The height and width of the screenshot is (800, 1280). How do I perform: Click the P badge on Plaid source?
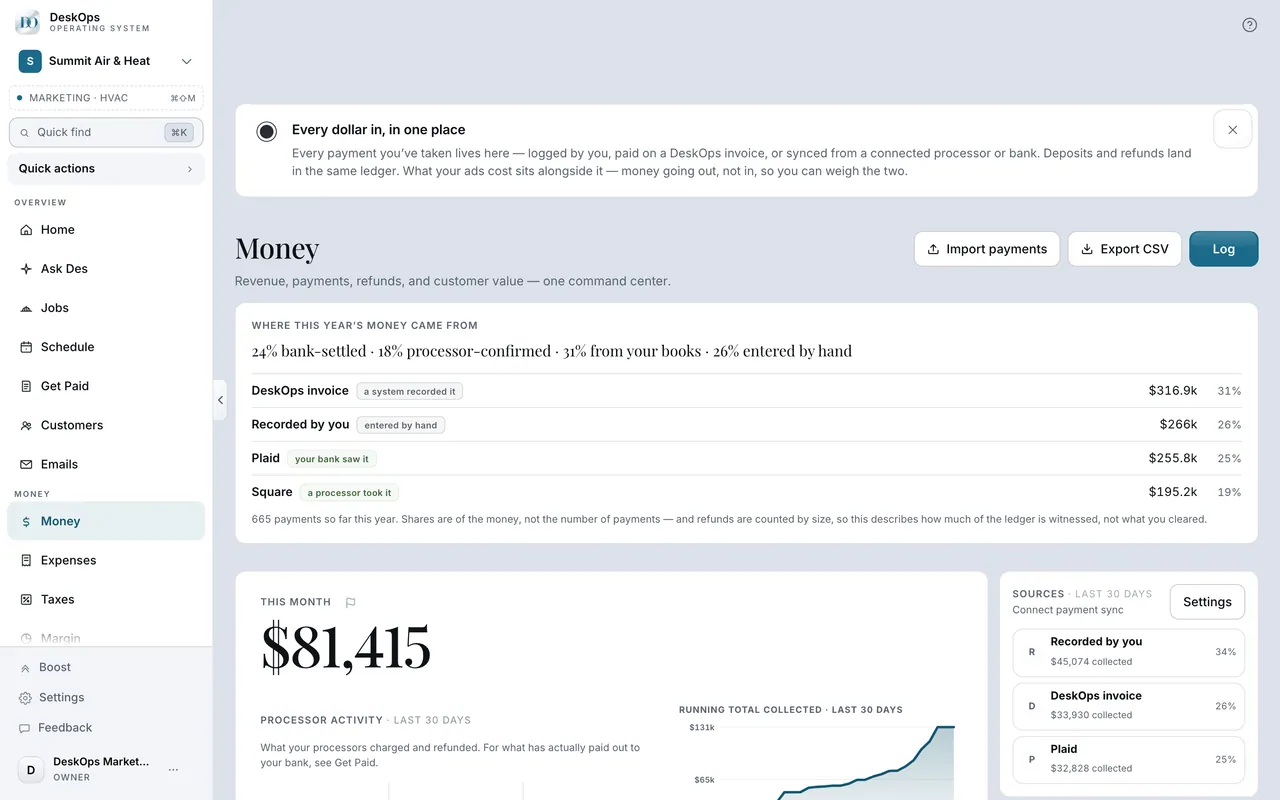(x=1032, y=759)
